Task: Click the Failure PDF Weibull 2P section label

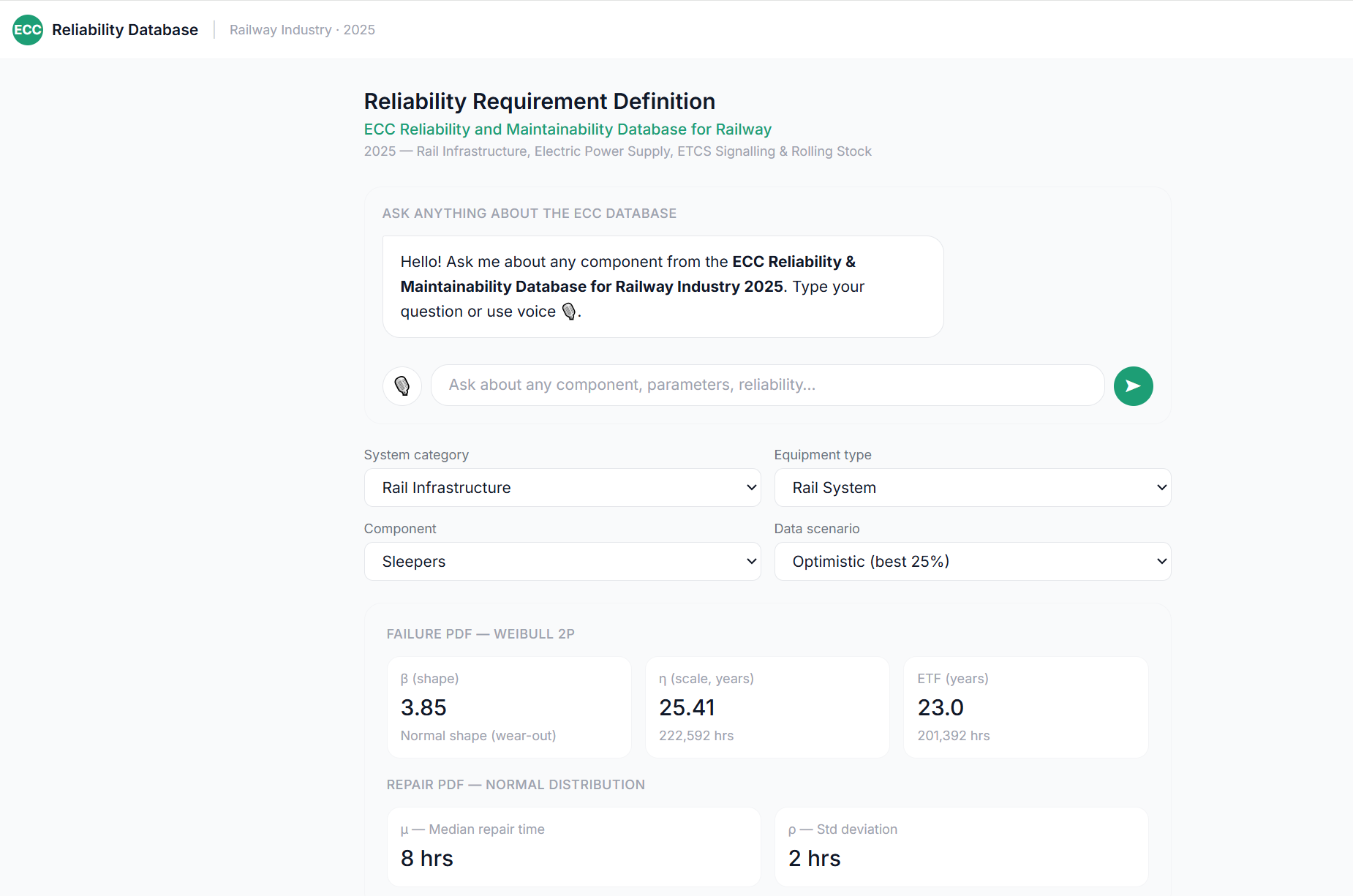Action: pyautogui.click(x=480, y=634)
